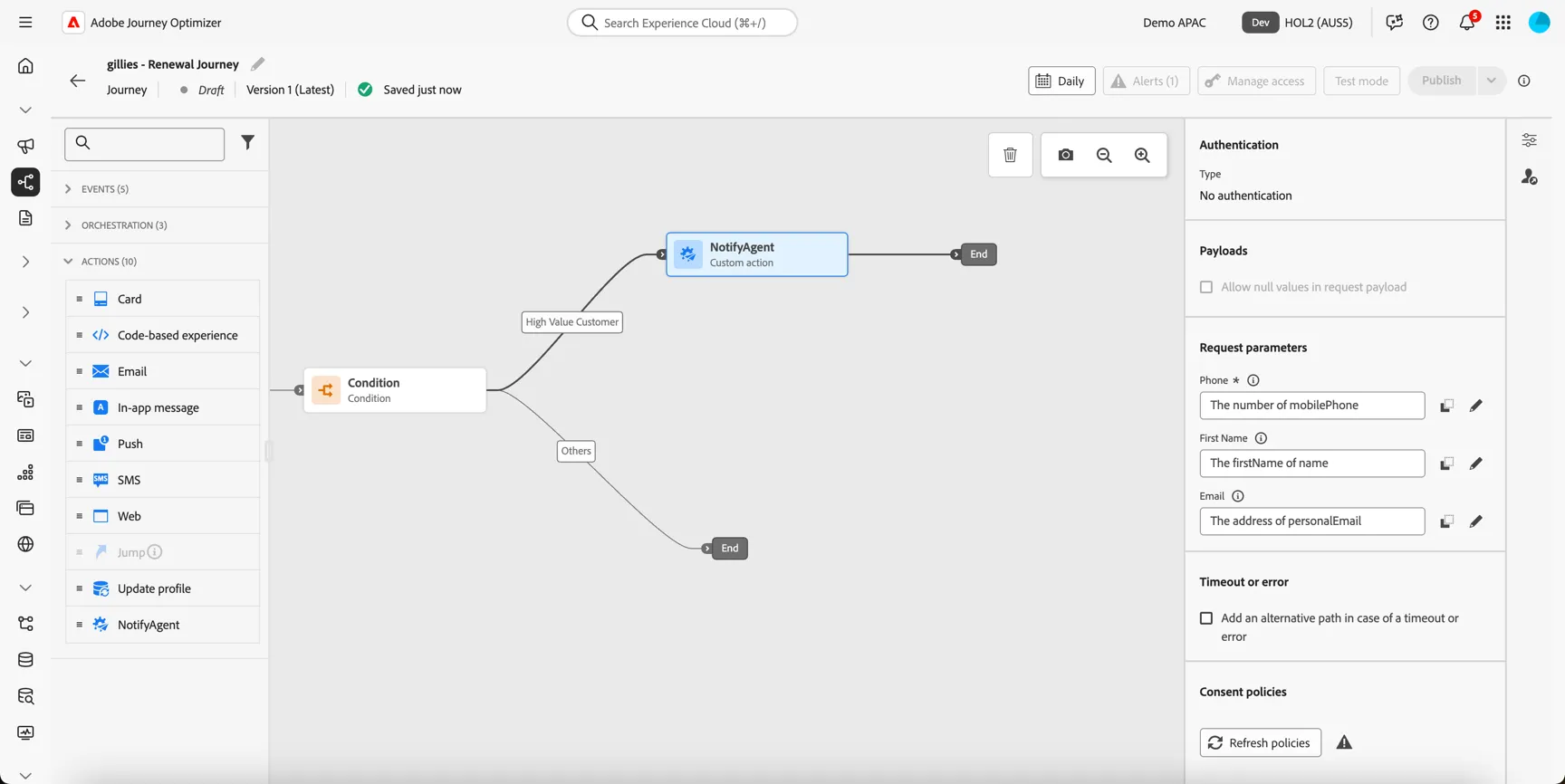The height and width of the screenshot is (784, 1565).
Task: Select the NotifyAgent custom action node
Action: [757, 254]
